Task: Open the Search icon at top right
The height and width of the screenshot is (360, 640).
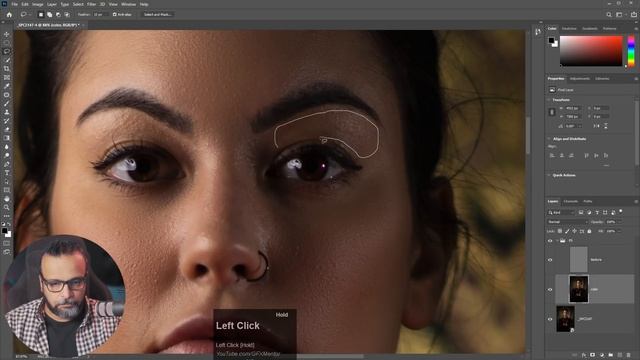Action: [609, 15]
